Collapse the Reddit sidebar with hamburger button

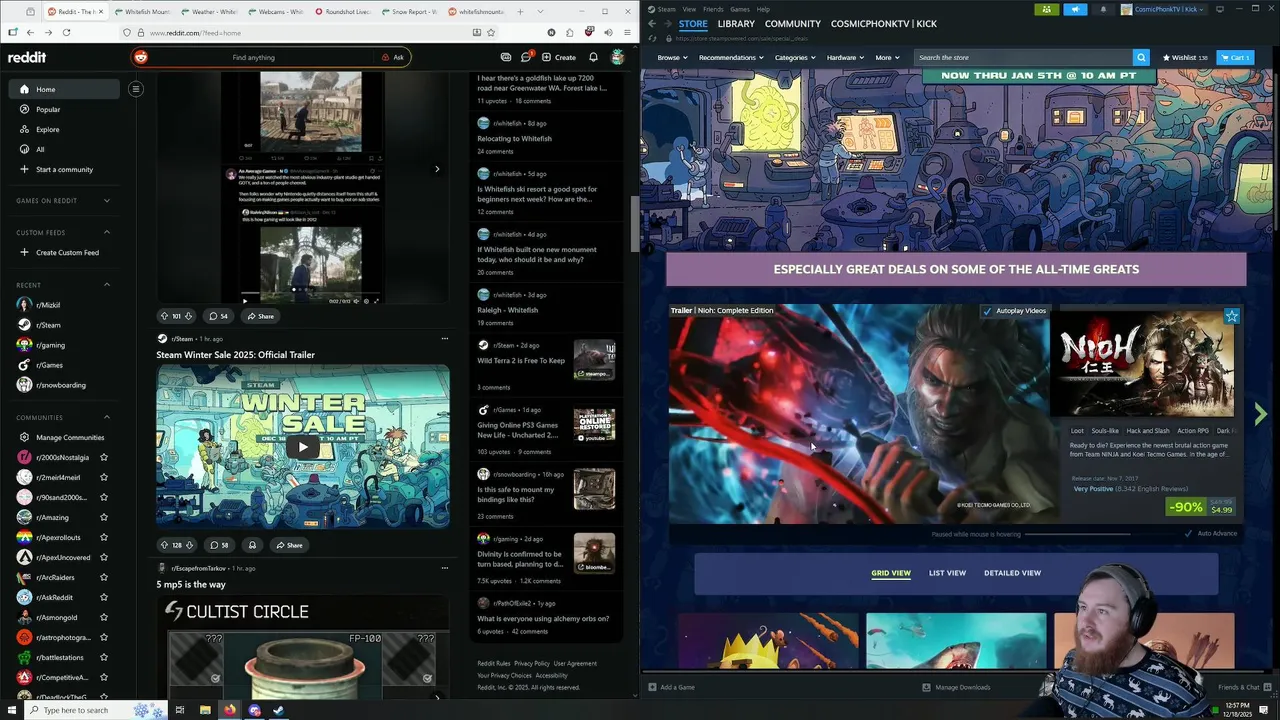[136, 89]
